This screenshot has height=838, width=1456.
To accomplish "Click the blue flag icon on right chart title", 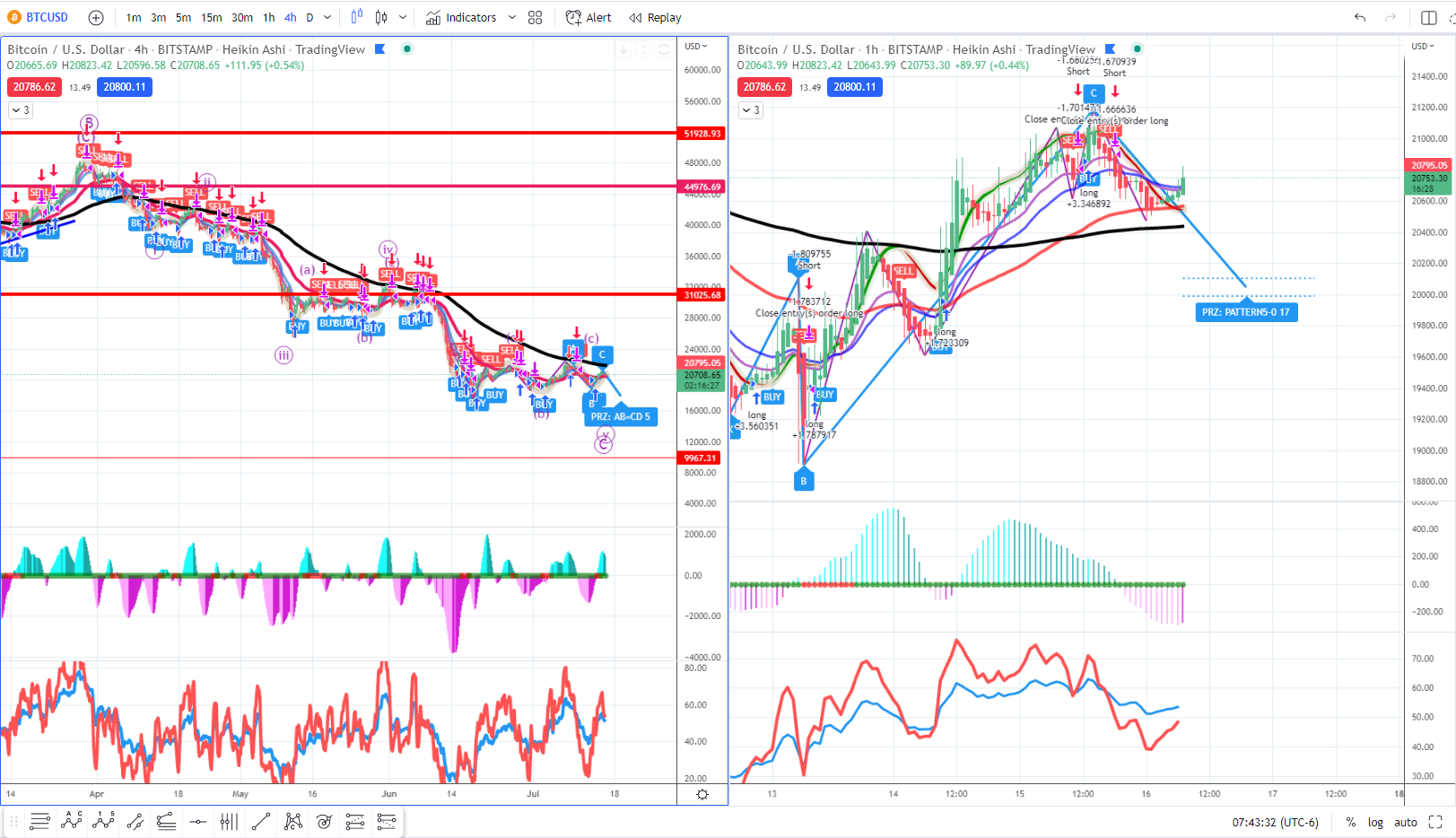I will coord(1110,49).
